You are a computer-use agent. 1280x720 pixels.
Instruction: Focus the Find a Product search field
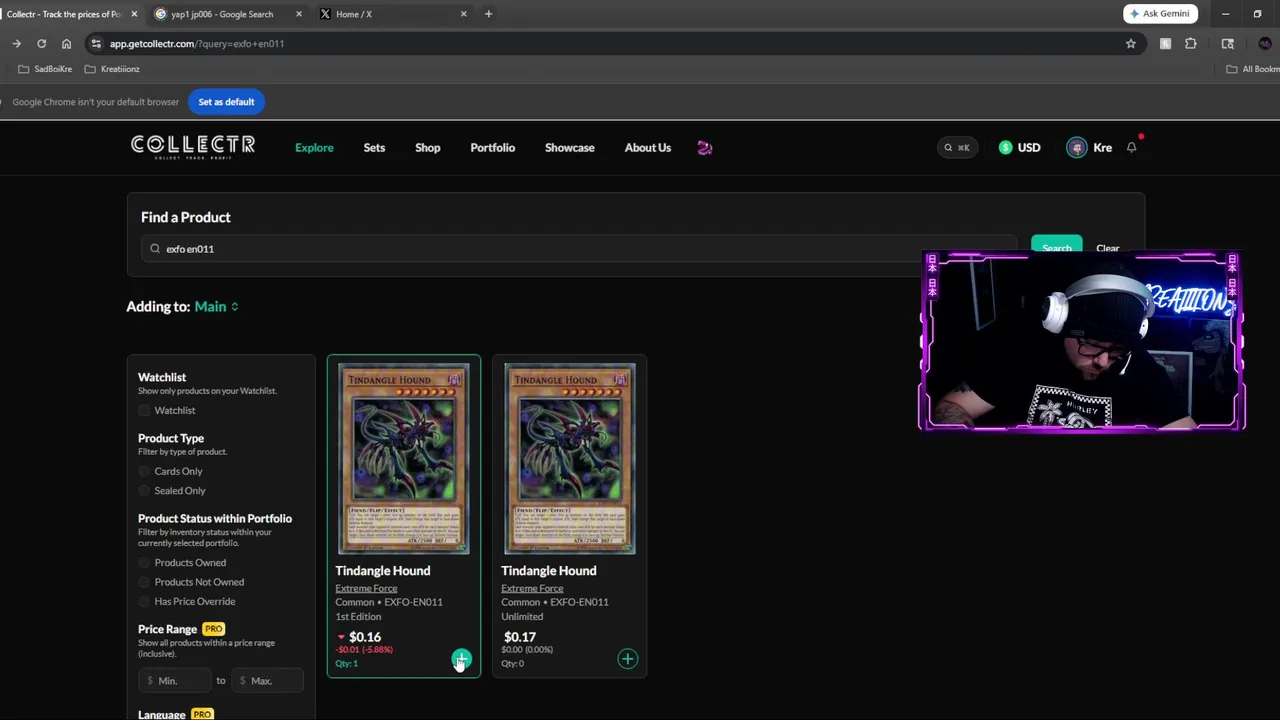tap(578, 249)
